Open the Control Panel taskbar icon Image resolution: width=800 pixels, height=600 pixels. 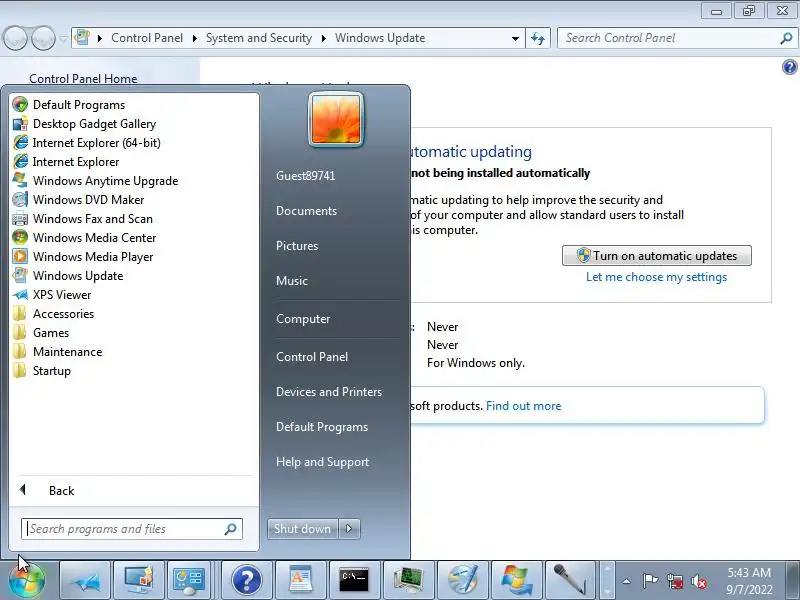(x=189, y=581)
